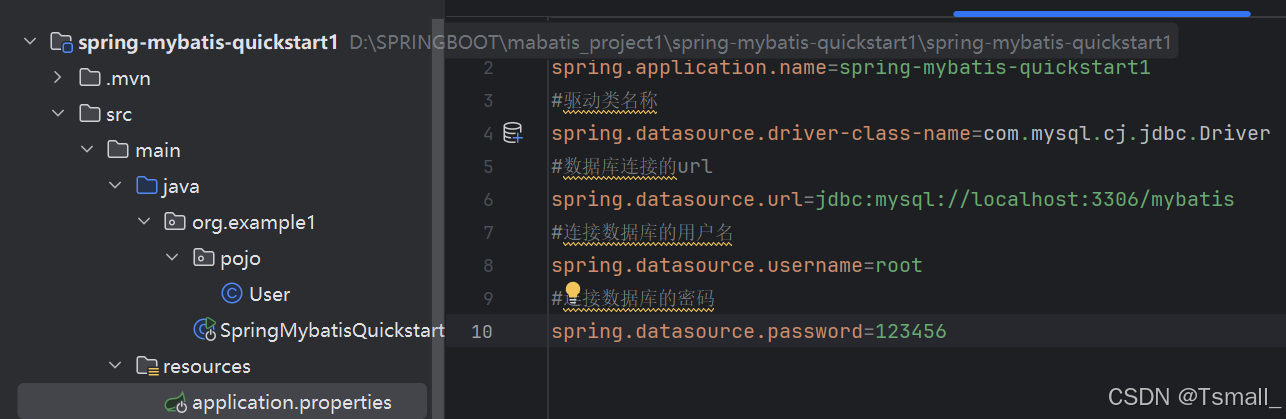Select the pojo package
This screenshot has width=1286, height=419.
pos(240,258)
